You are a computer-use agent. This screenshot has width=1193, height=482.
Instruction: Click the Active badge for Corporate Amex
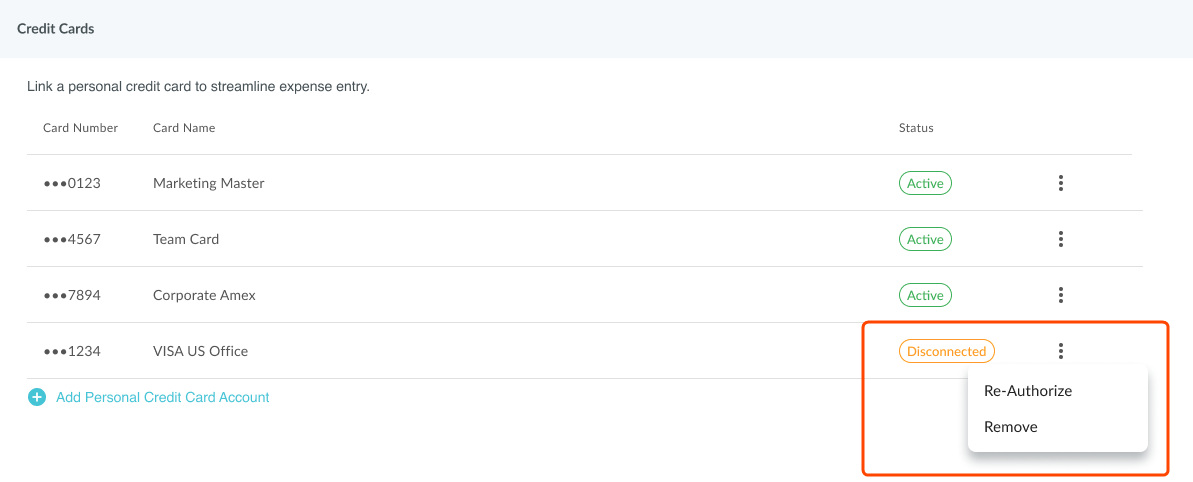[925, 295]
